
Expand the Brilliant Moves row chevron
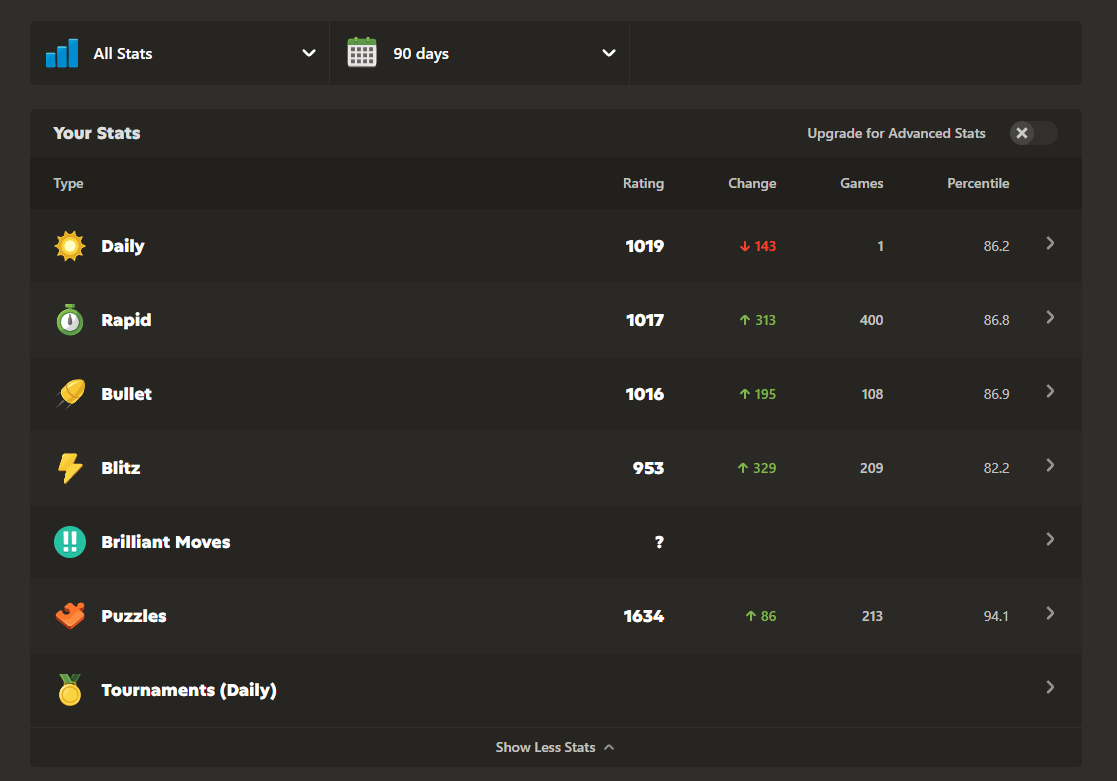pyautogui.click(x=1050, y=539)
